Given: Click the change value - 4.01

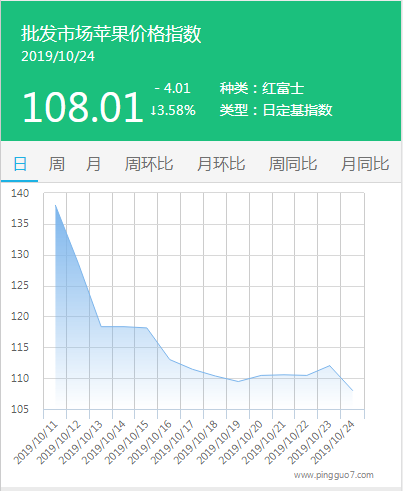Looking at the screenshot, I should pyautogui.click(x=172, y=88).
